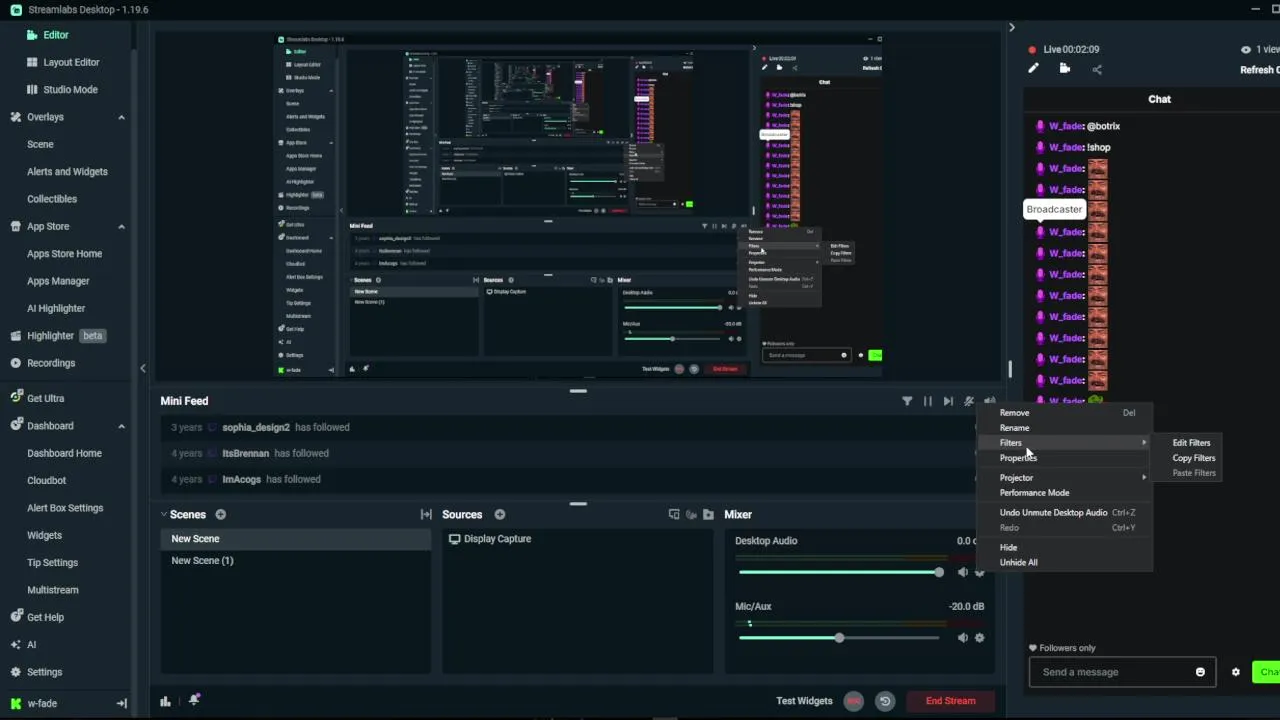The width and height of the screenshot is (1280, 720).
Task: Open chat settings gear
Action: point(1235,672)
